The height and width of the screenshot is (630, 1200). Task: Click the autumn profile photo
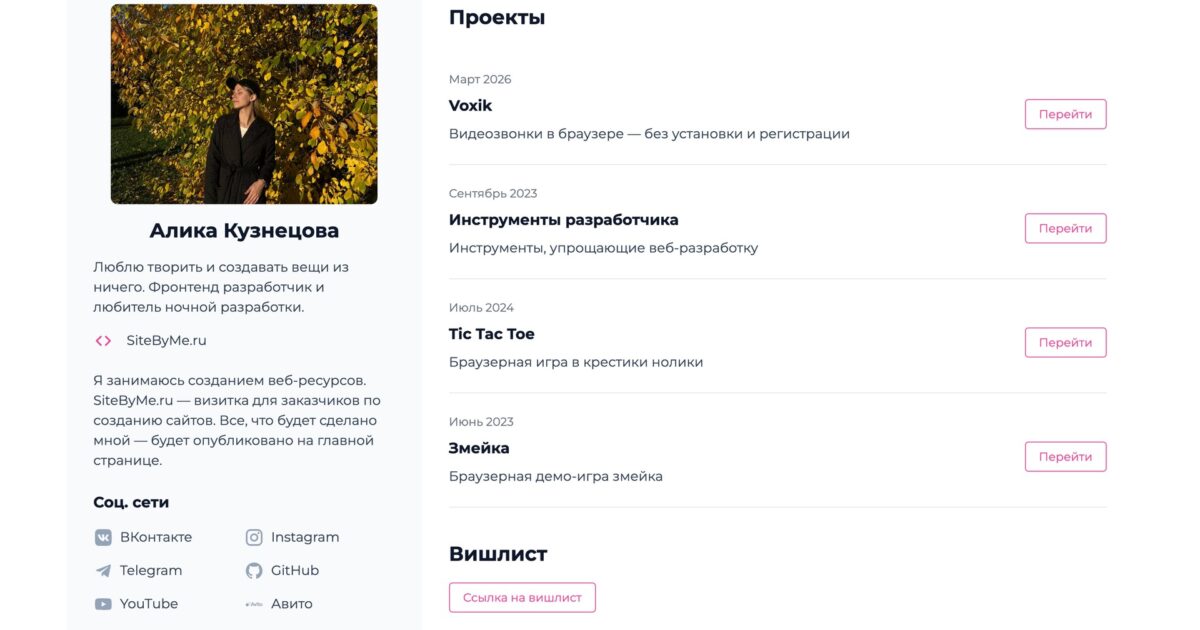(244, 104)
